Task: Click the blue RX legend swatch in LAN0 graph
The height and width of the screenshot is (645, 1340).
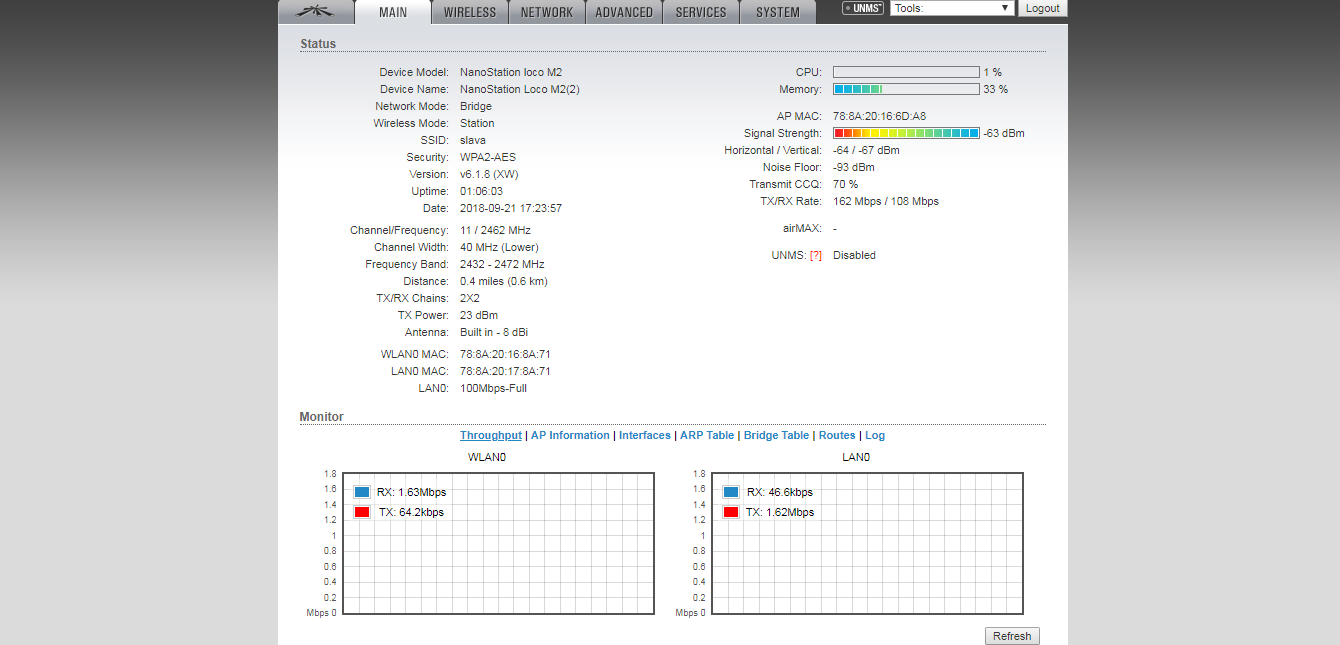Action: pos(731,492)
